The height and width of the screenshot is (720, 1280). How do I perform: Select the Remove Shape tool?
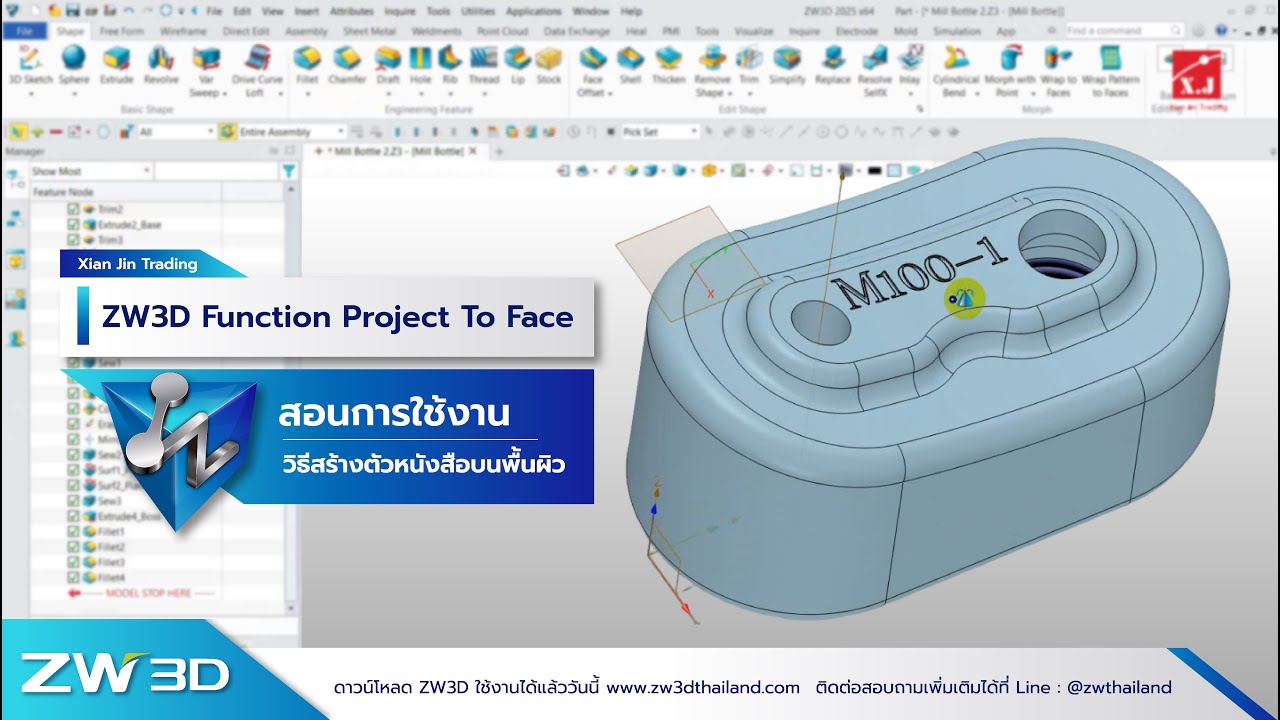pos(712,71)
